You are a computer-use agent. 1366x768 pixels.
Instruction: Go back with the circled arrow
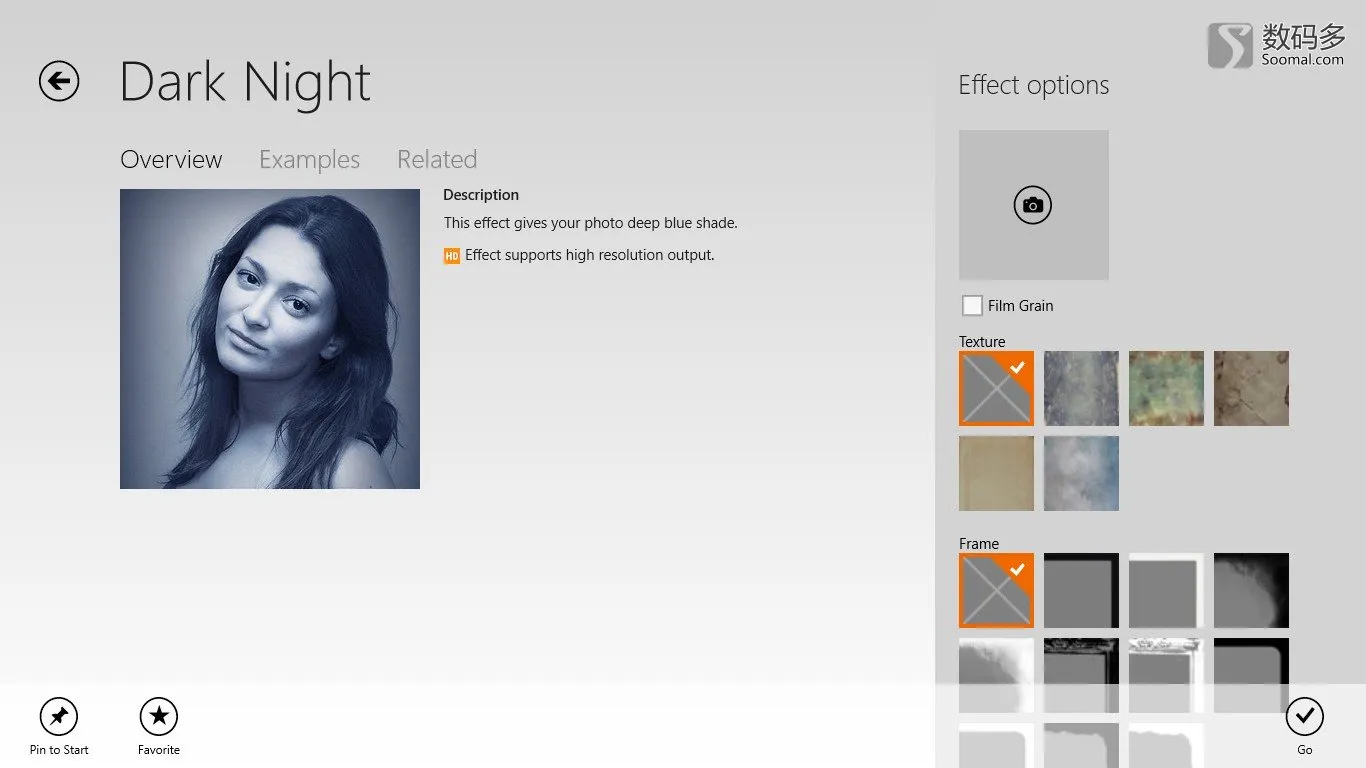59,81
